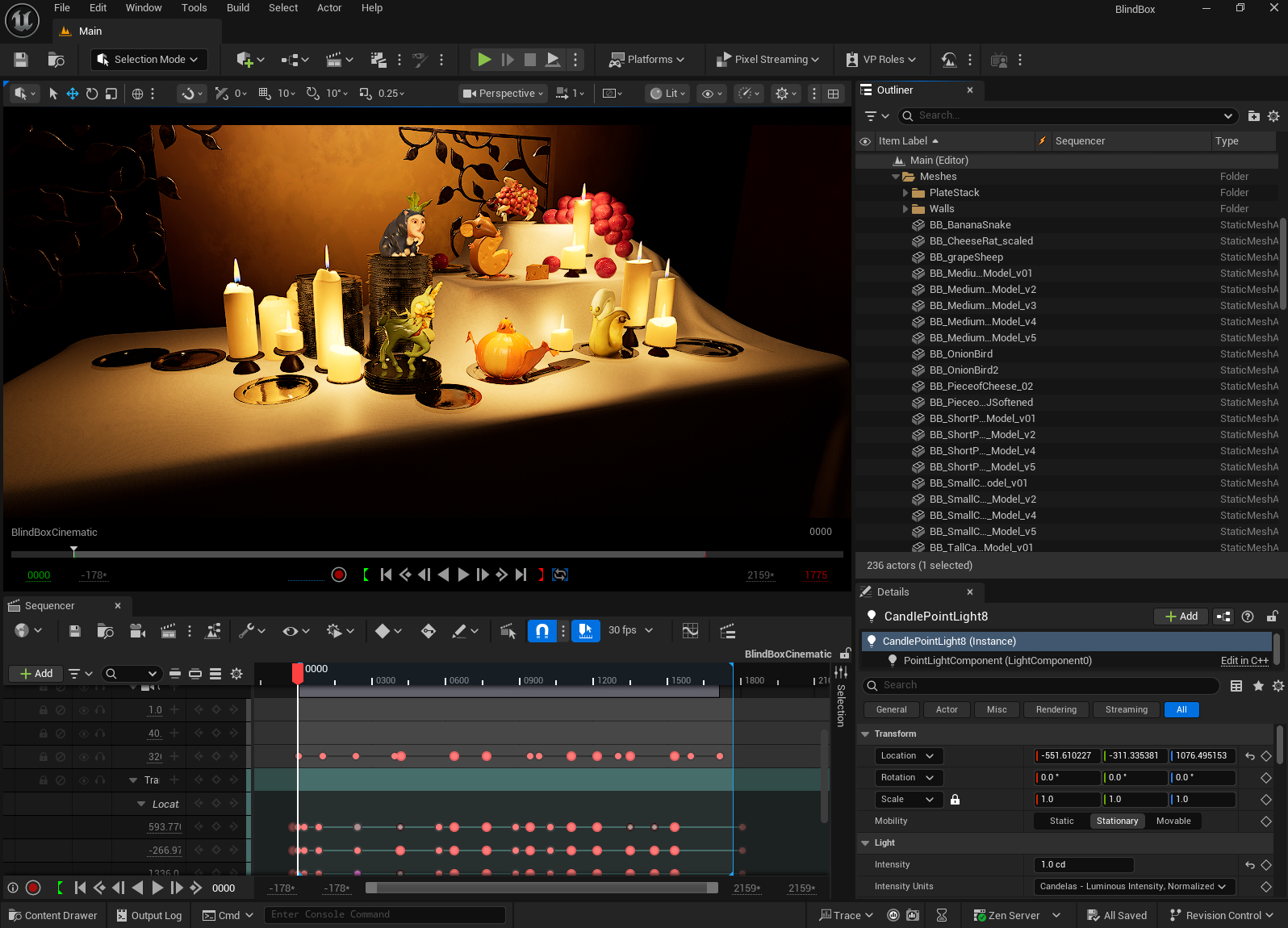Screen dimensions: 1288x928
Task: Play the cinematic forward in viewport controls
Action: [463, 575]
